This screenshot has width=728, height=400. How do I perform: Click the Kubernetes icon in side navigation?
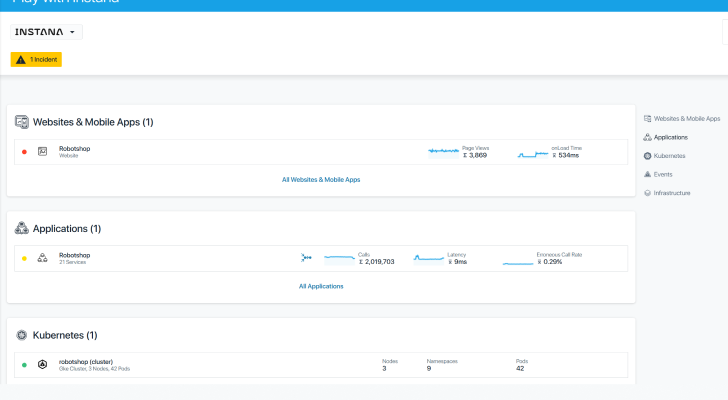click(647, 156)
